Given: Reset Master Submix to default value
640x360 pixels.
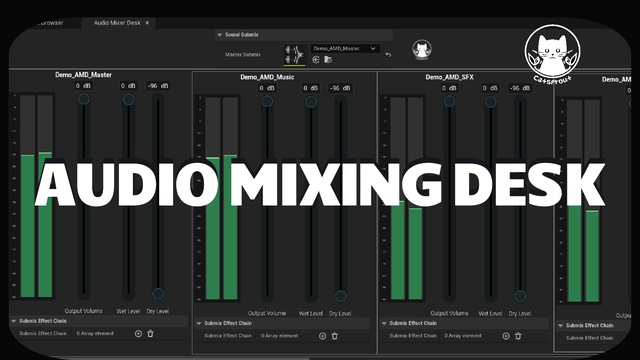Looking at the screenshot, I should pyautogui.click(x=388, y=55).
